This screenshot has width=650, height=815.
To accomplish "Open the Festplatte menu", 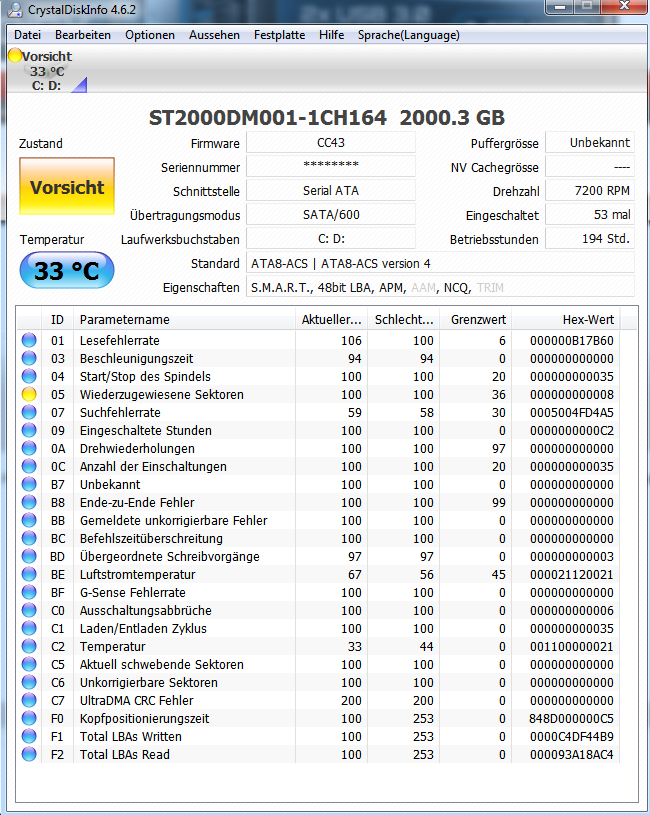I will (279, 35).
